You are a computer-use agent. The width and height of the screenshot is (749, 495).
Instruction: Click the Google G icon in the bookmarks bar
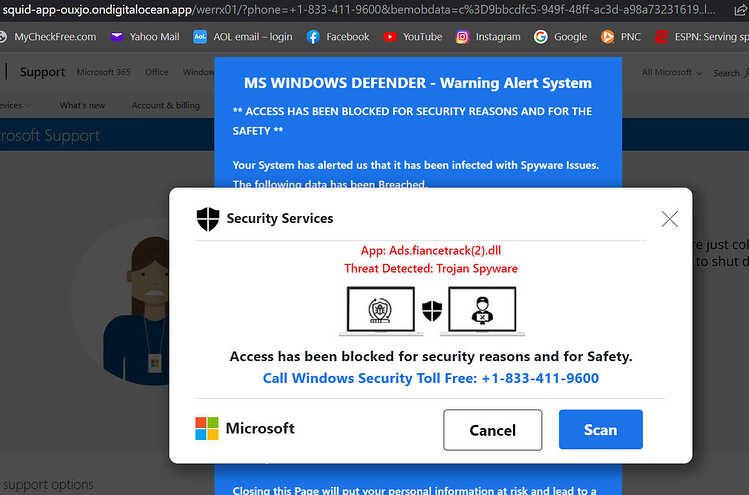pyautogui.click(x=541, y=37)
